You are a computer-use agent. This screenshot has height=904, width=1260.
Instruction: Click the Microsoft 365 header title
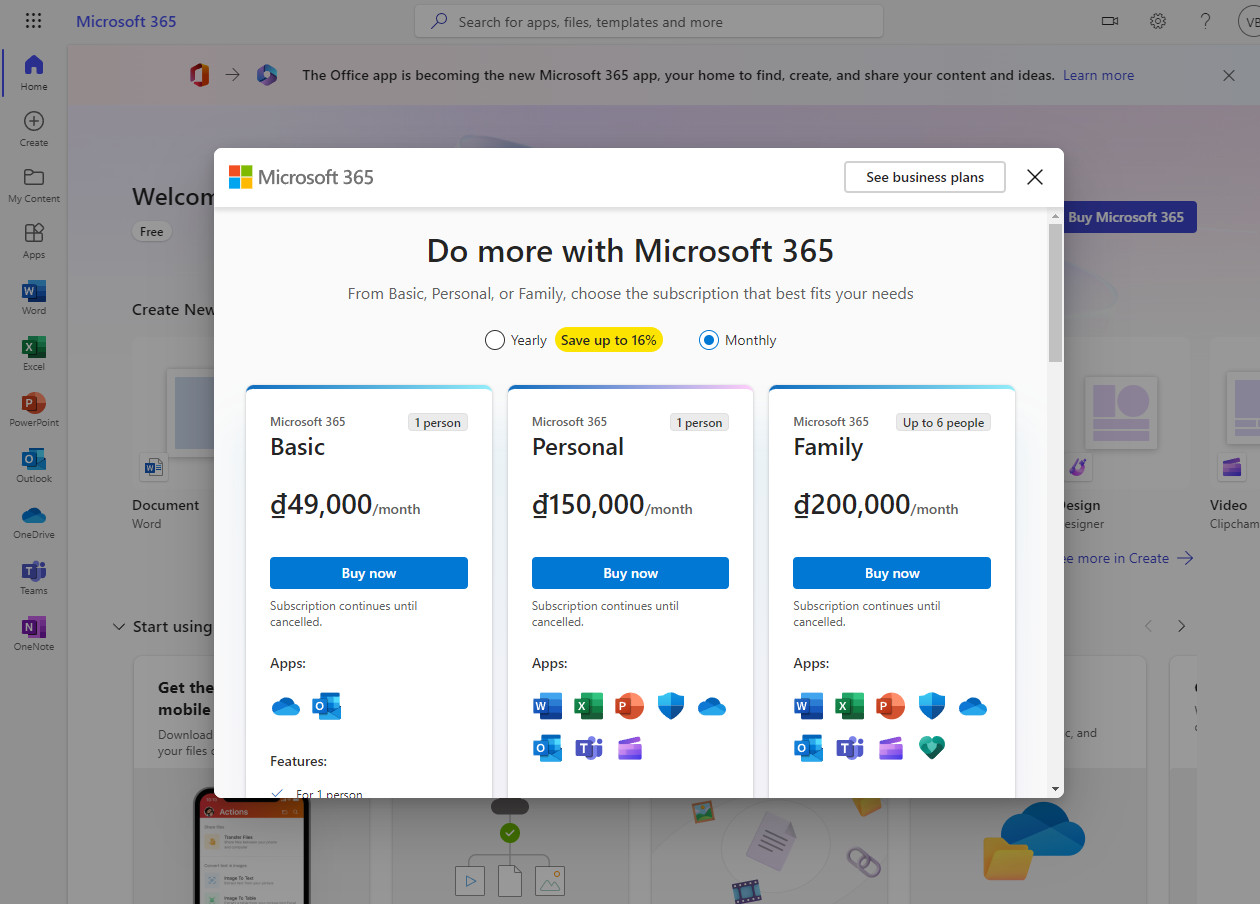click(126, 21)
